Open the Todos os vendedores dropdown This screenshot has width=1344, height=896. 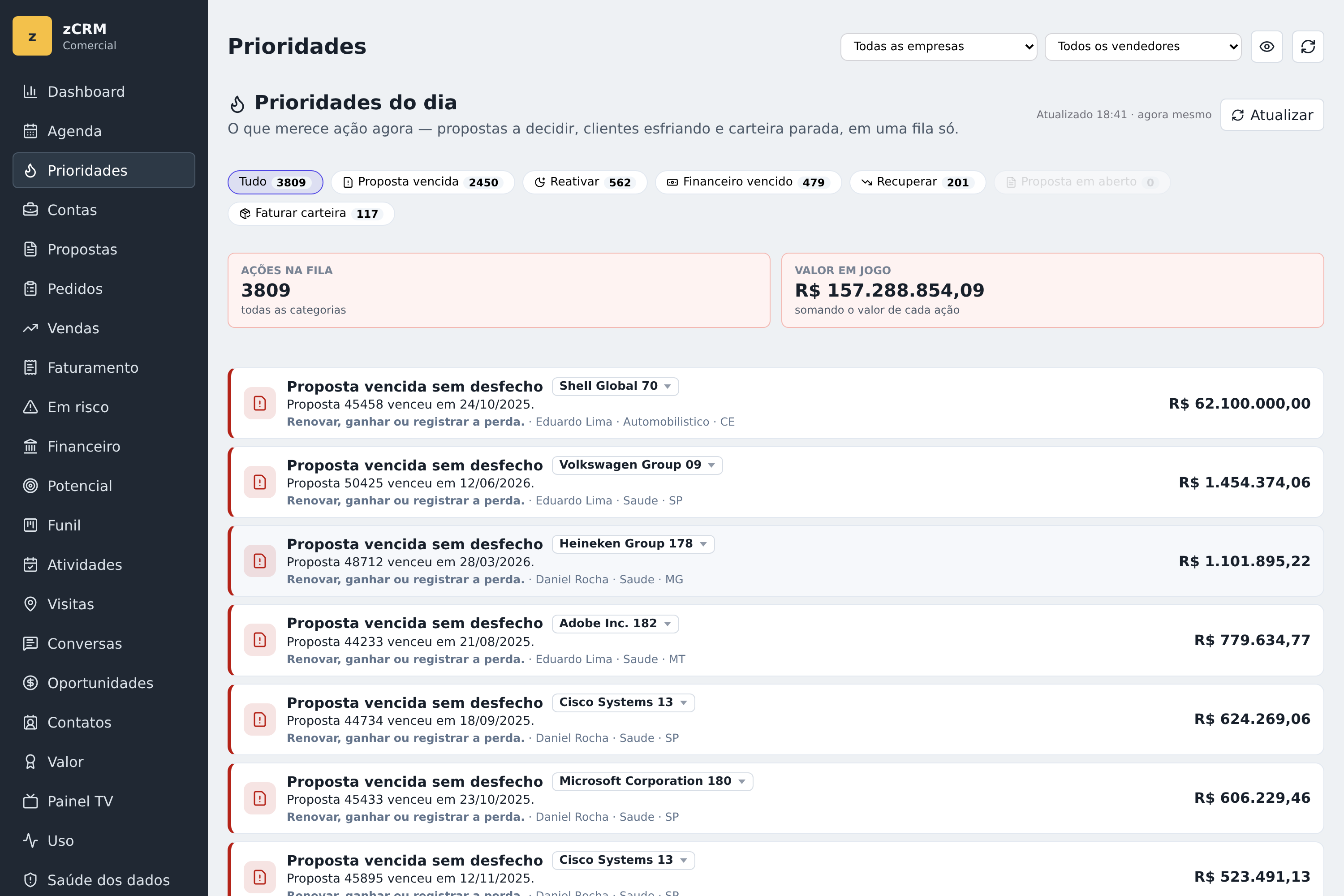(x=1143, y=46)
